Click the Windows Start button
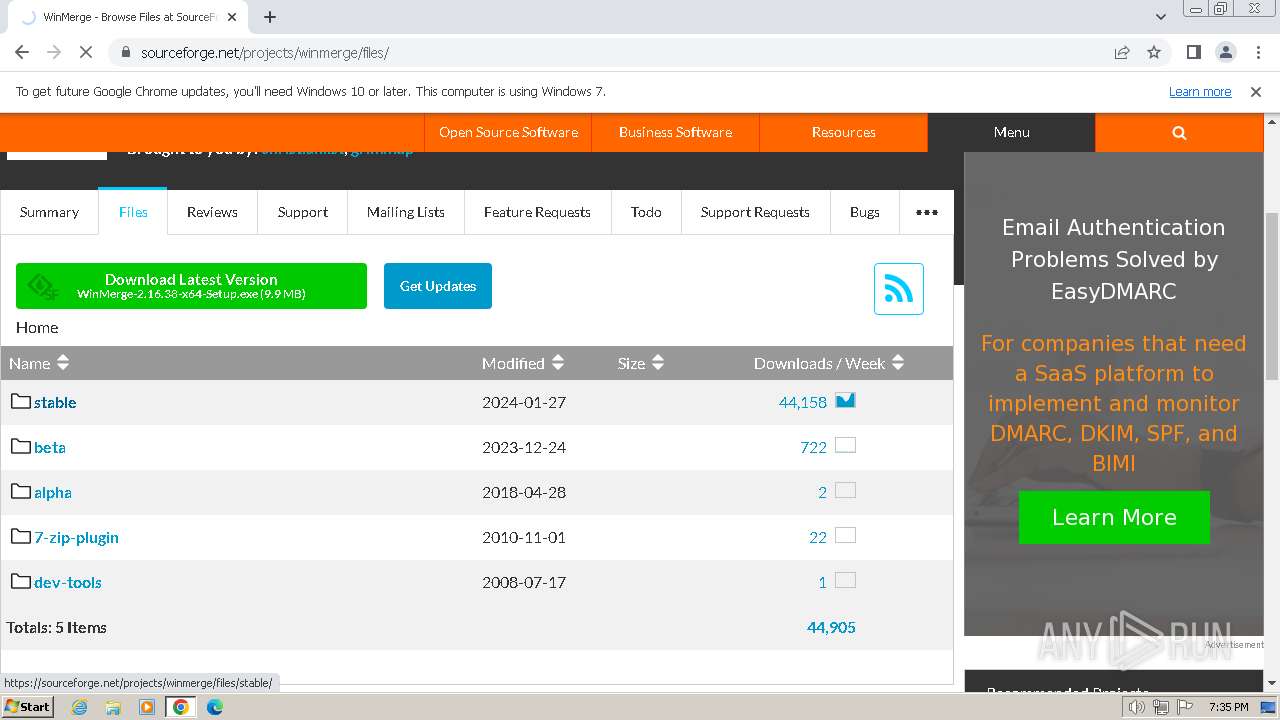Viewport: 1280px width, 720px height. (28, 707)
